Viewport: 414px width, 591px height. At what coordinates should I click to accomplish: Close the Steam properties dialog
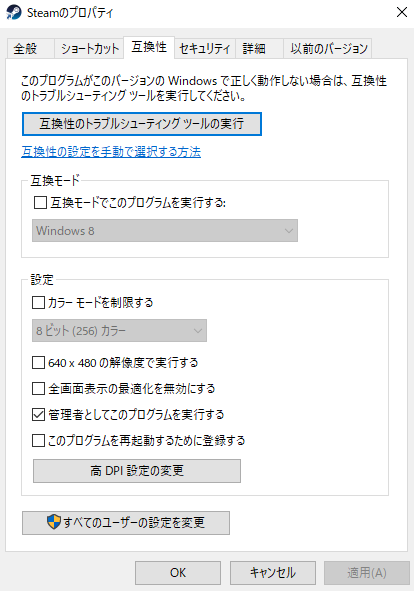(x=402, y=12)
